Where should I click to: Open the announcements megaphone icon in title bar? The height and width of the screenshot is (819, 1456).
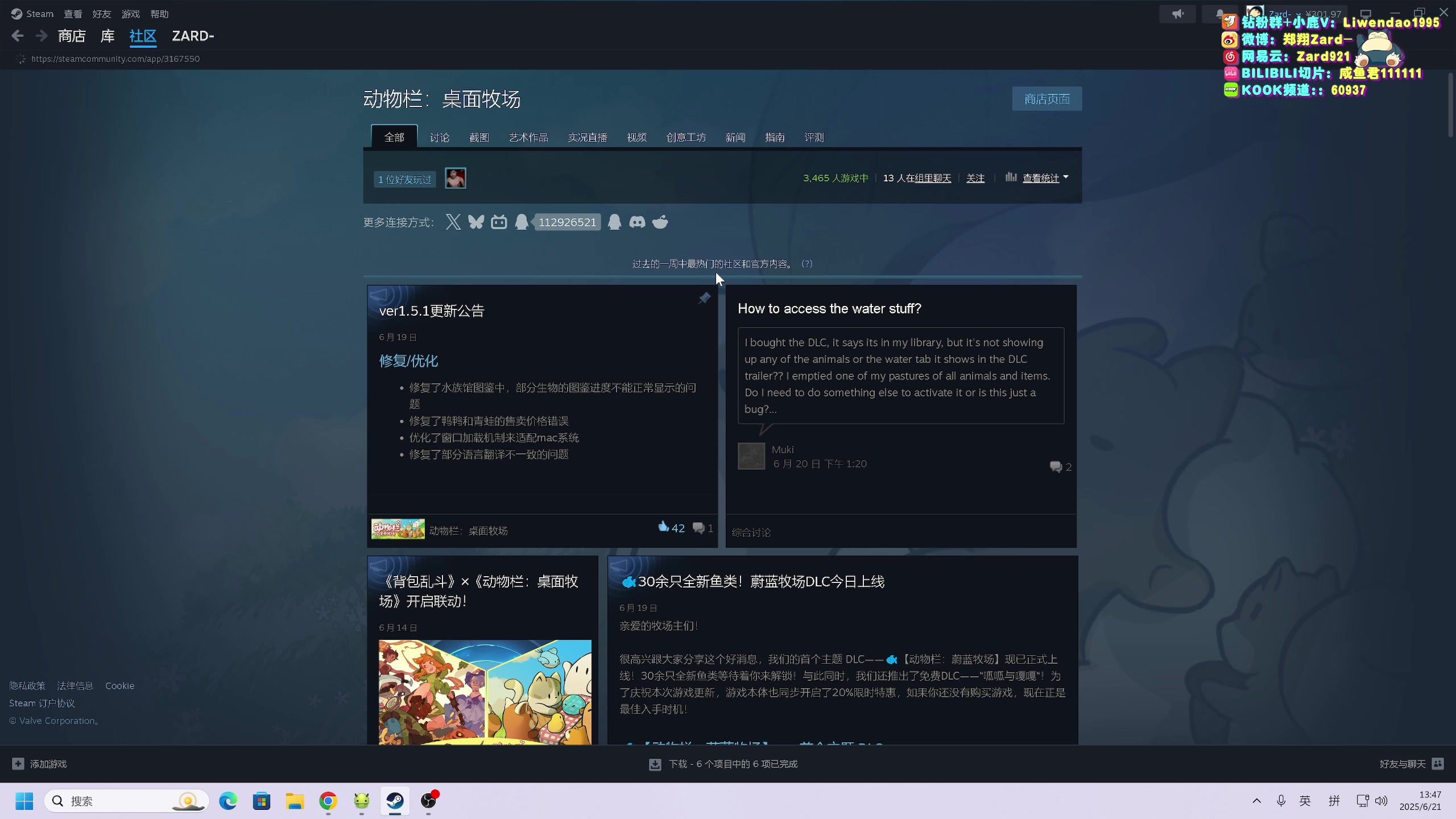[1178, 14]
